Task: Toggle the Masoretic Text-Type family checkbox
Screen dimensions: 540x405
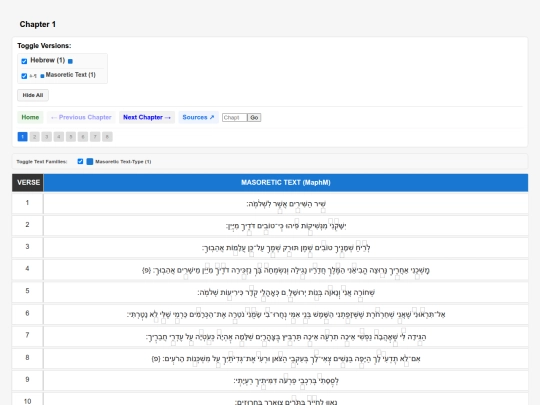Action: 80,161
